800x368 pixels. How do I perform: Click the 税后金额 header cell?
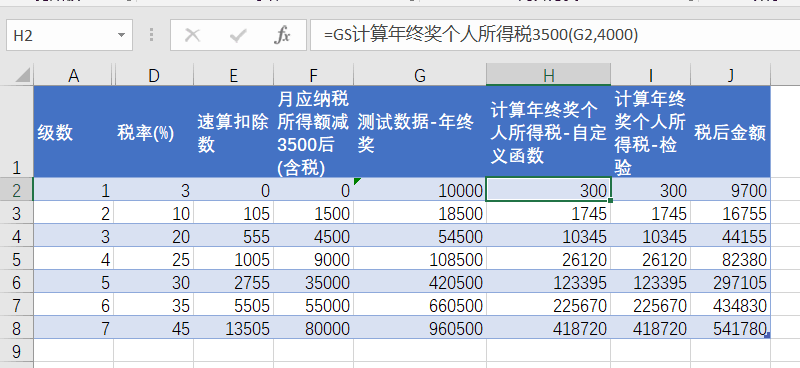(731, 132)
